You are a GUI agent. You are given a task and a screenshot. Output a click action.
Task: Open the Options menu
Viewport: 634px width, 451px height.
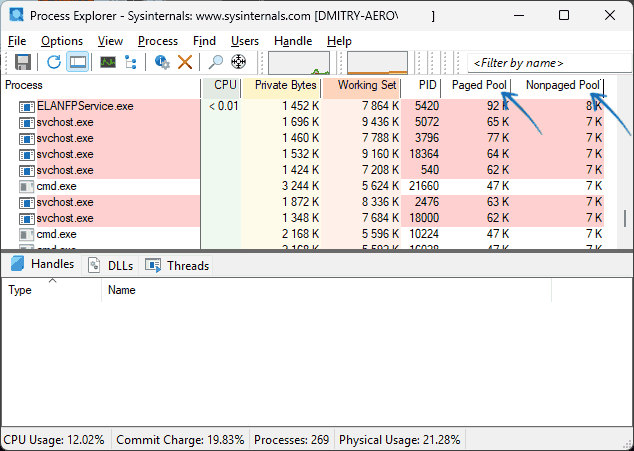click(62, 41)
